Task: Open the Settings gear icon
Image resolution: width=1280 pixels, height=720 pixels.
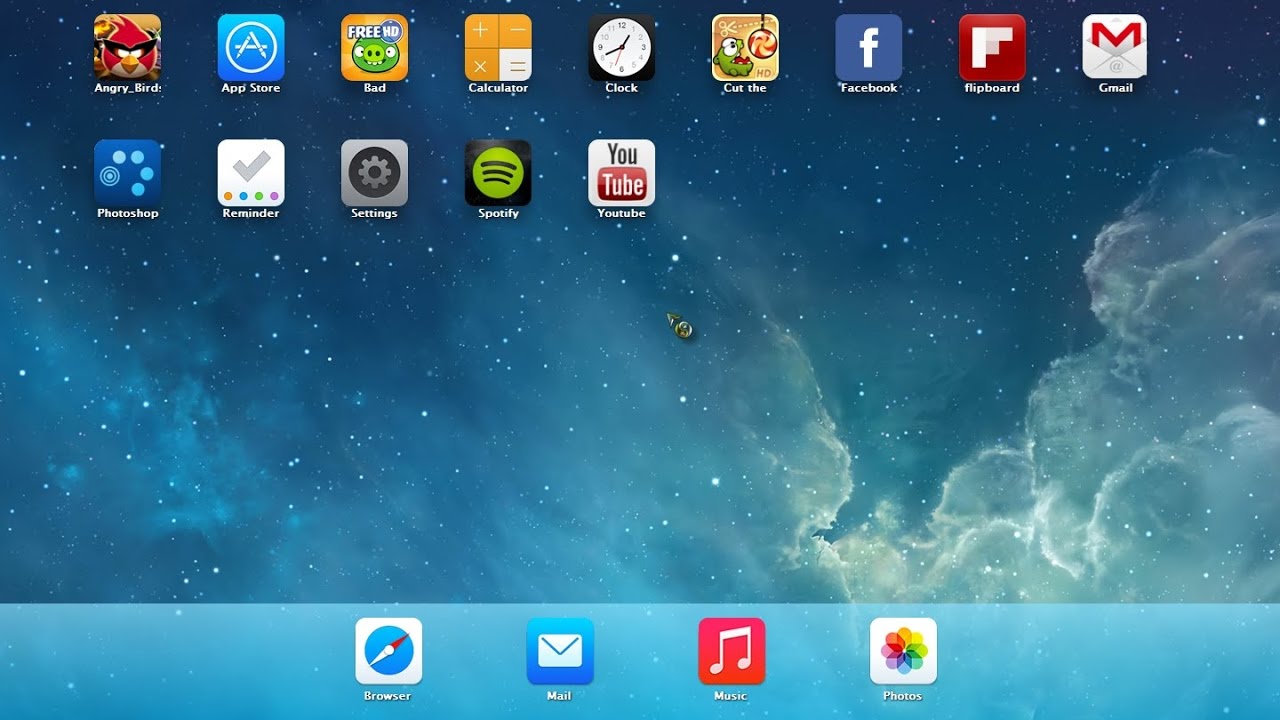Action: [374, 172]
